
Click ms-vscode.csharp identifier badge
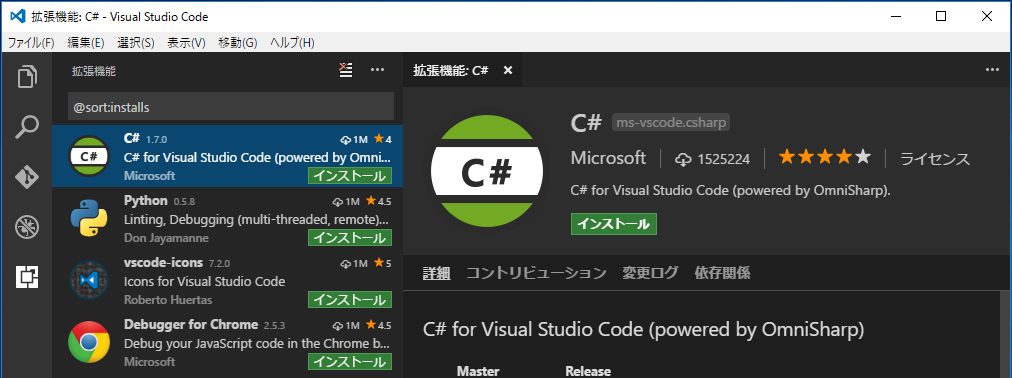click(x=671, y=123)
